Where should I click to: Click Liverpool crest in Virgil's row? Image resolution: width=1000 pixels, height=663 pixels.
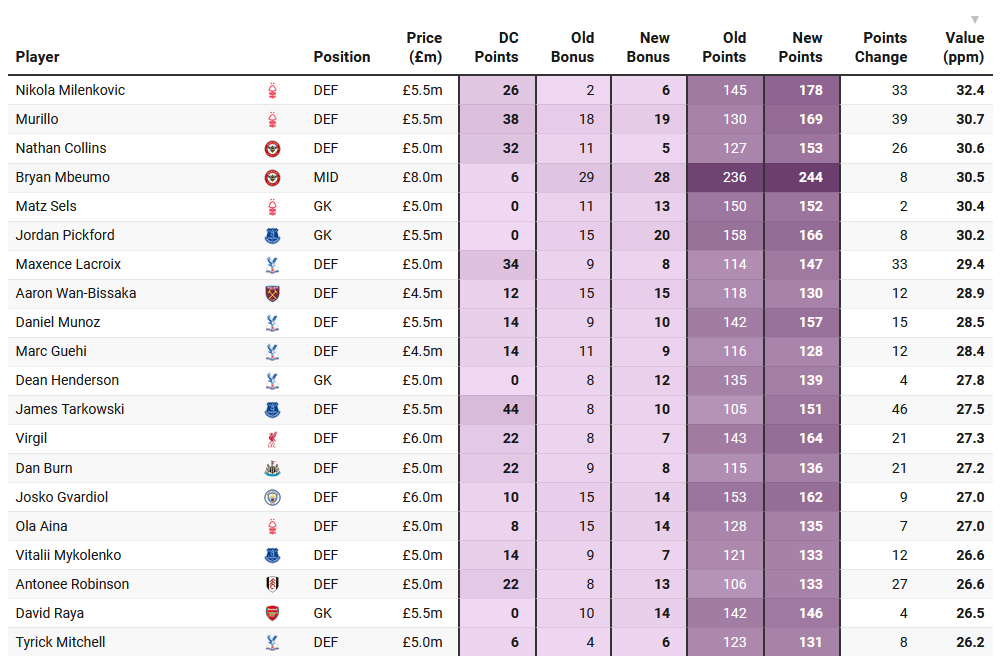(x=272, y=439)
